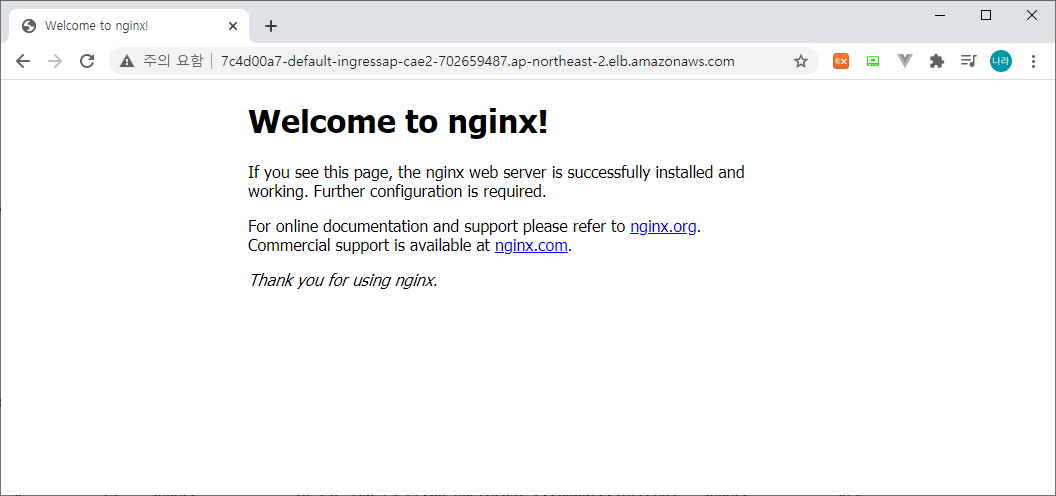This screenshot has height=496, width=1056.
Task: Click the not-secure warning triangle icon
Action: pos(127,61)
